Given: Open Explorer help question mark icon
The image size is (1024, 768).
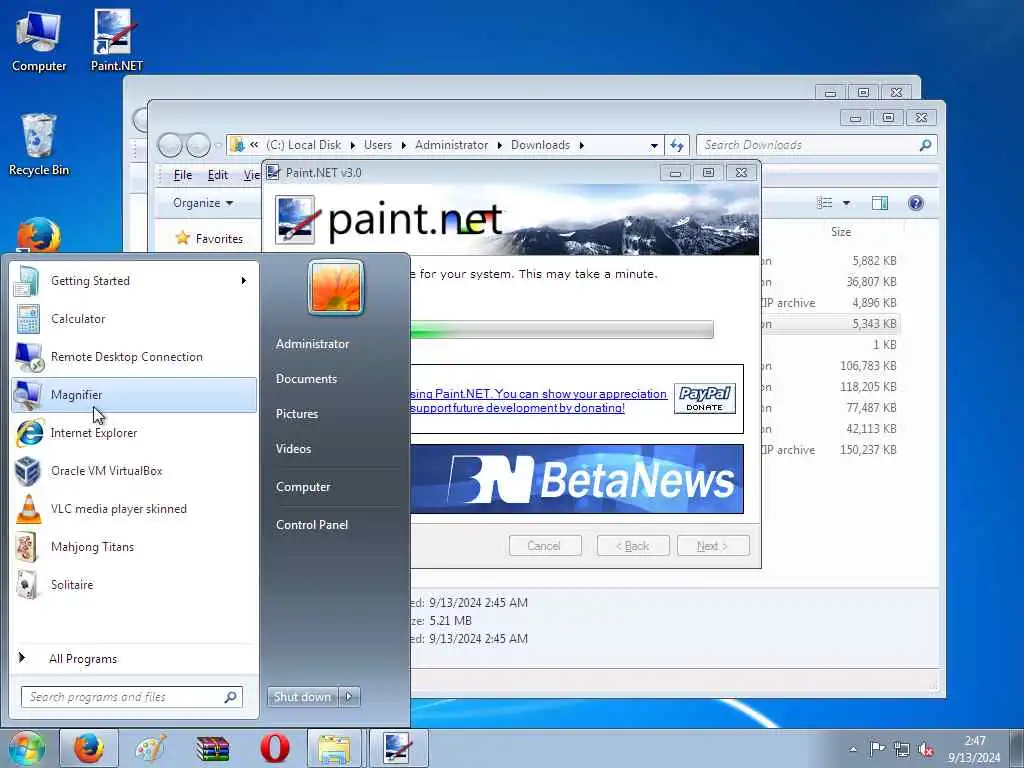Looking at the screenshot, I should 916,203.
